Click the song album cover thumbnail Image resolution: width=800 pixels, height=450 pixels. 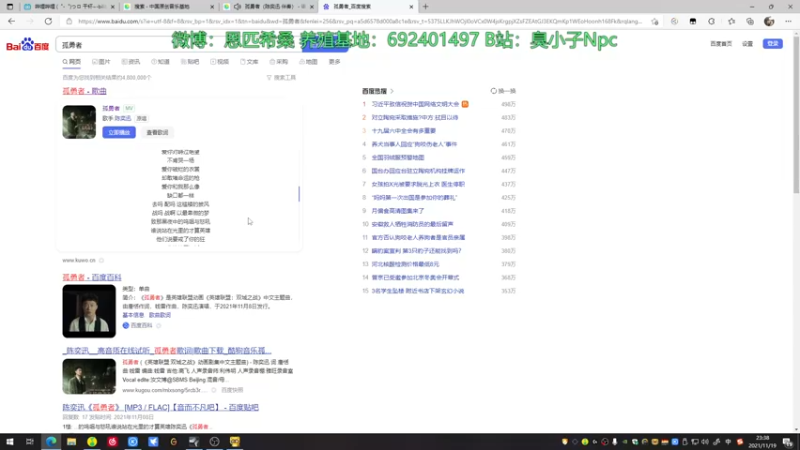(79, 122)
